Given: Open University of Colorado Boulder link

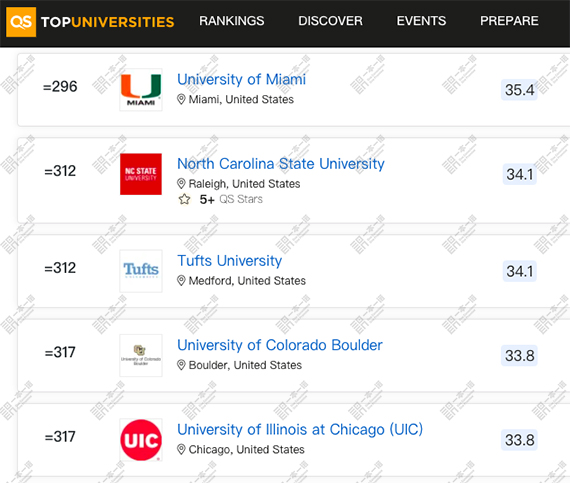Looking at the screenshot, I should click(x=280, y=345).
